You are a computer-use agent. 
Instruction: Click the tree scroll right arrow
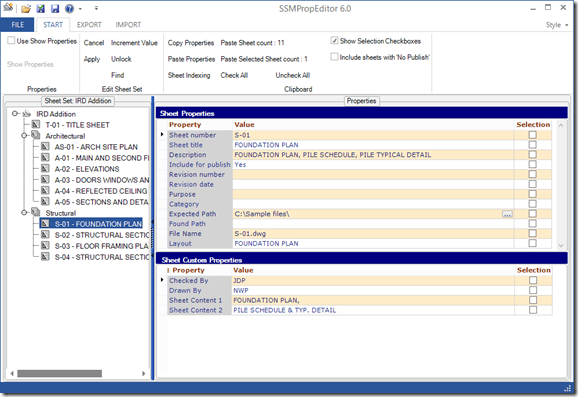144,373
